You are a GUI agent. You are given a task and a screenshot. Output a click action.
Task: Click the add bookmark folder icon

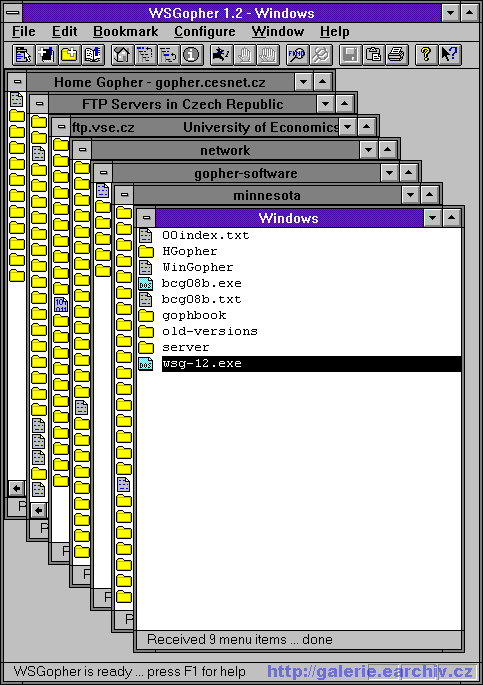pos(69,55)
